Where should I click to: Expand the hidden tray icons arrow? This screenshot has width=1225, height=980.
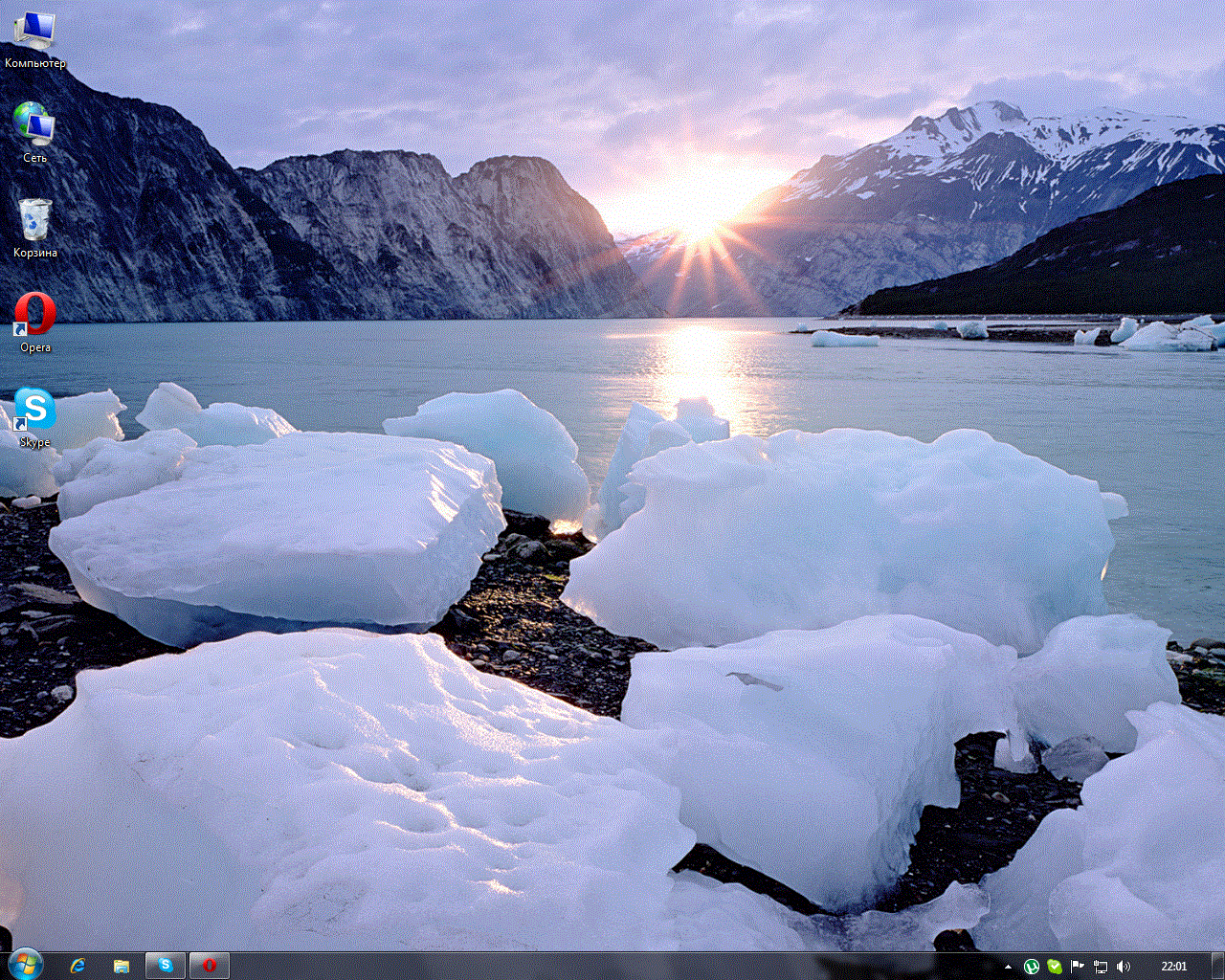point(1008,967)
